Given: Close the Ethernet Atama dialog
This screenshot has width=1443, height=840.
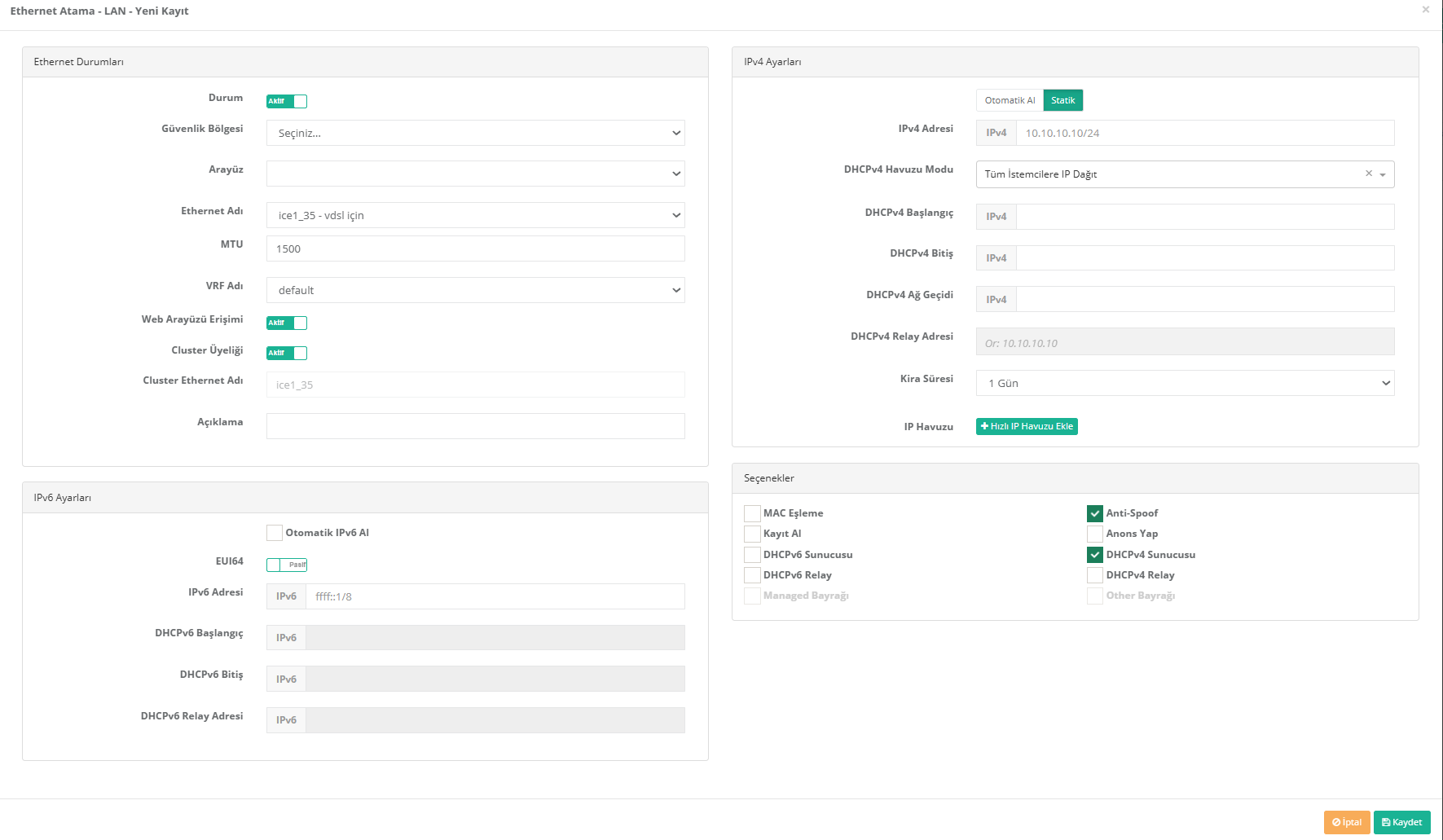Looking at the screenshot, I should [1425, 10].
